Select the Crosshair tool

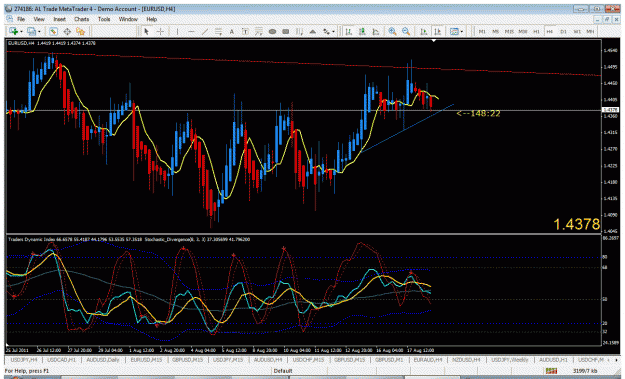click(x=160, y=31)
